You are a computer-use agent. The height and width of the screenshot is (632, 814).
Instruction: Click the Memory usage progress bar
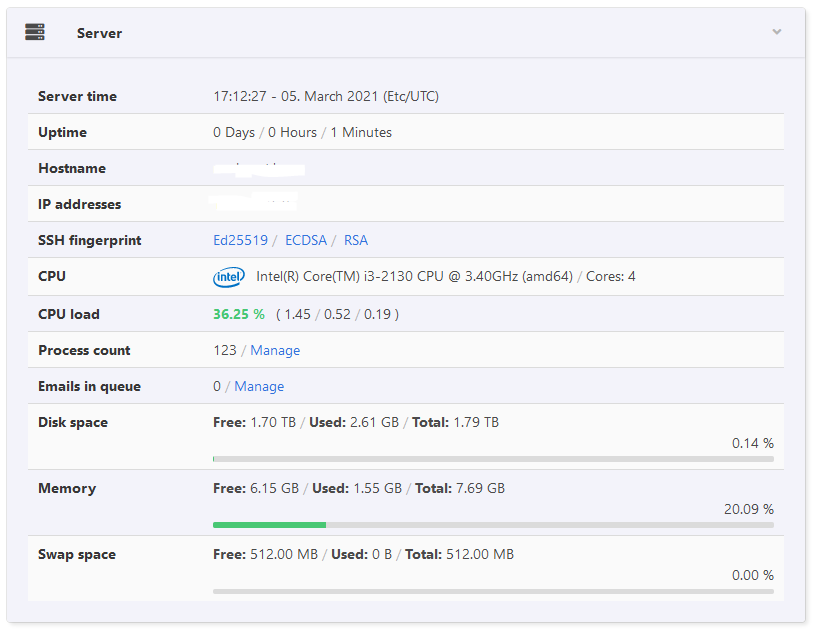pos(493,524)
